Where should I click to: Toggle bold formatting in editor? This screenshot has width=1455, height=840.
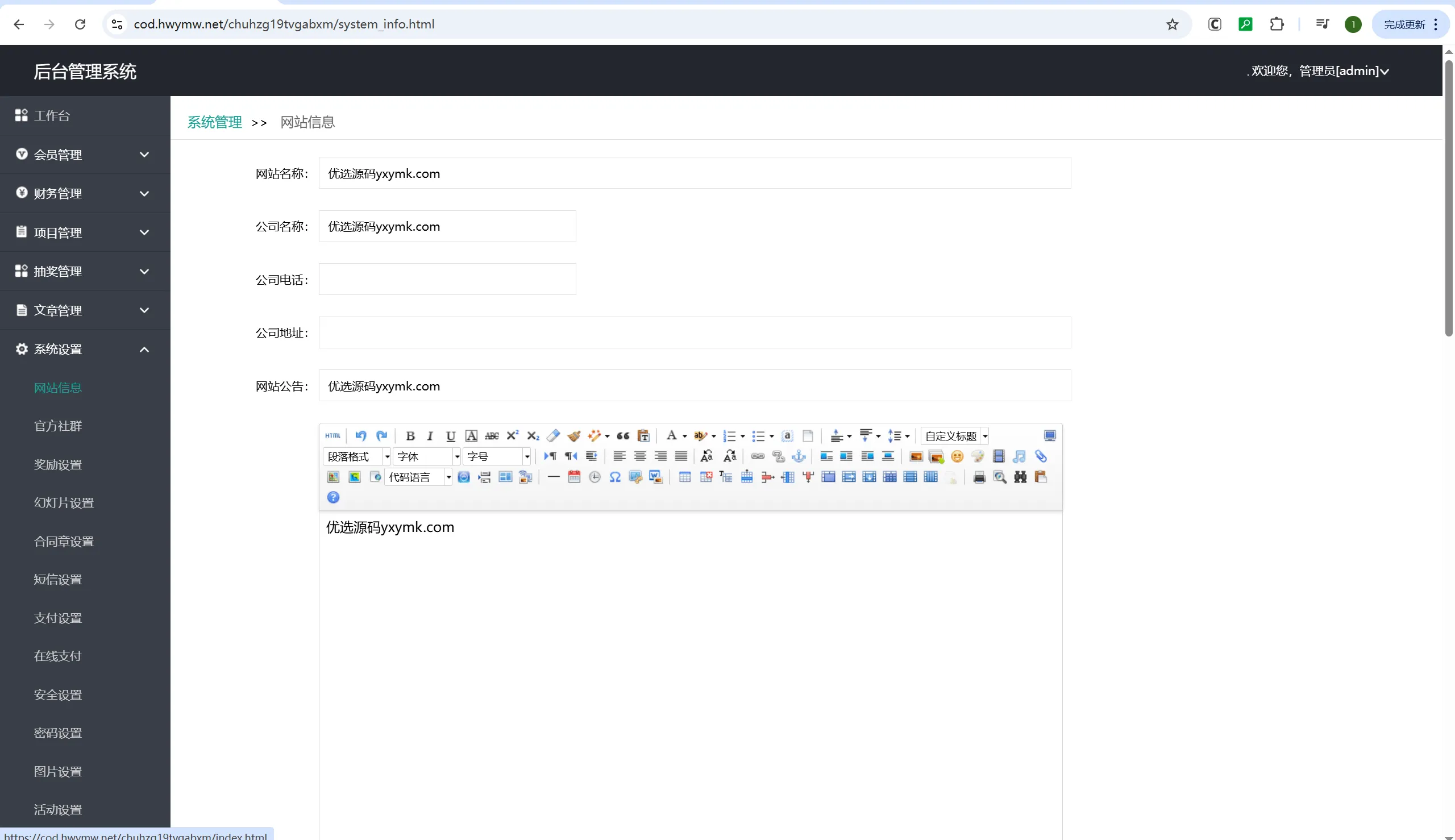[410, 435]
